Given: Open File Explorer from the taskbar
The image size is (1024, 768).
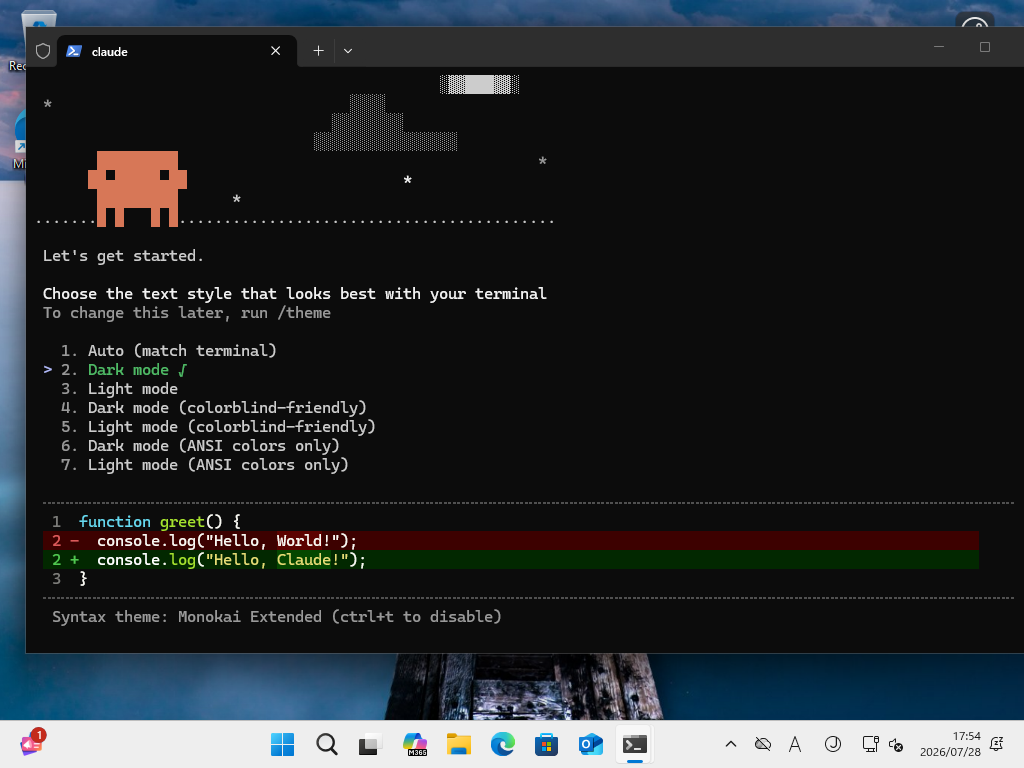Looking at the screenshot, I should (458, 744).
